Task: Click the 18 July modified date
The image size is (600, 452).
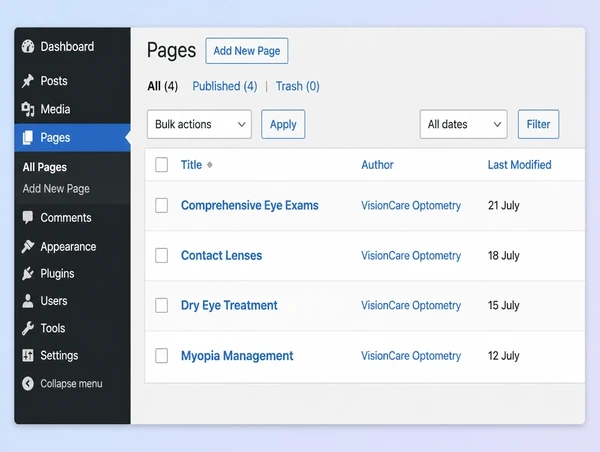Action: [504, 255]
